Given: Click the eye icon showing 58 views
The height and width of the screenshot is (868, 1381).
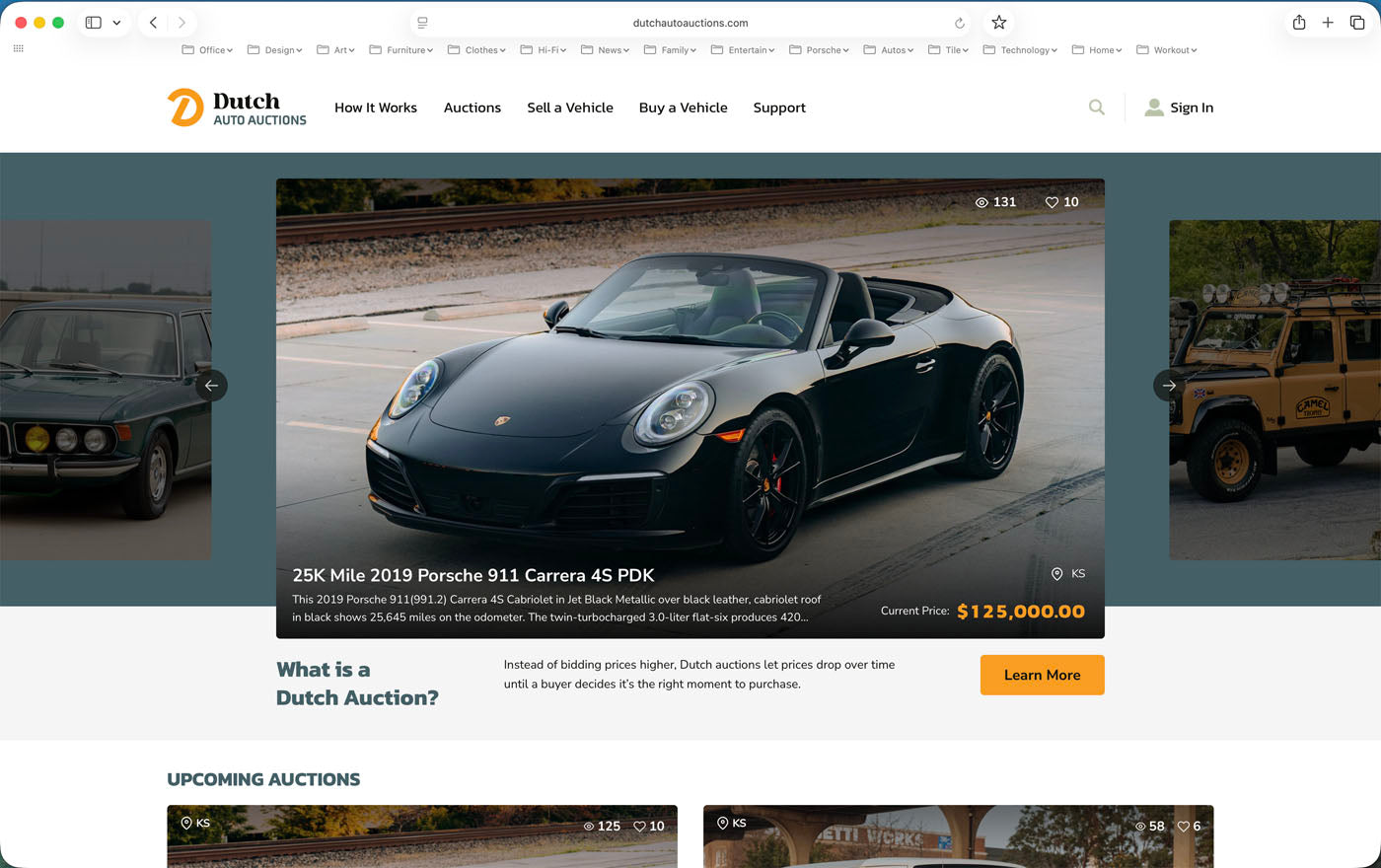Looking at the screenshot, I should tap(1140, 827).
